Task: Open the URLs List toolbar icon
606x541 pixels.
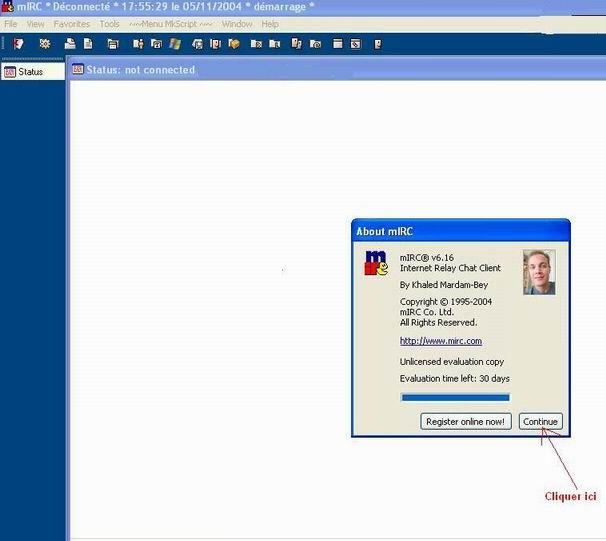Action: (315, 44)
